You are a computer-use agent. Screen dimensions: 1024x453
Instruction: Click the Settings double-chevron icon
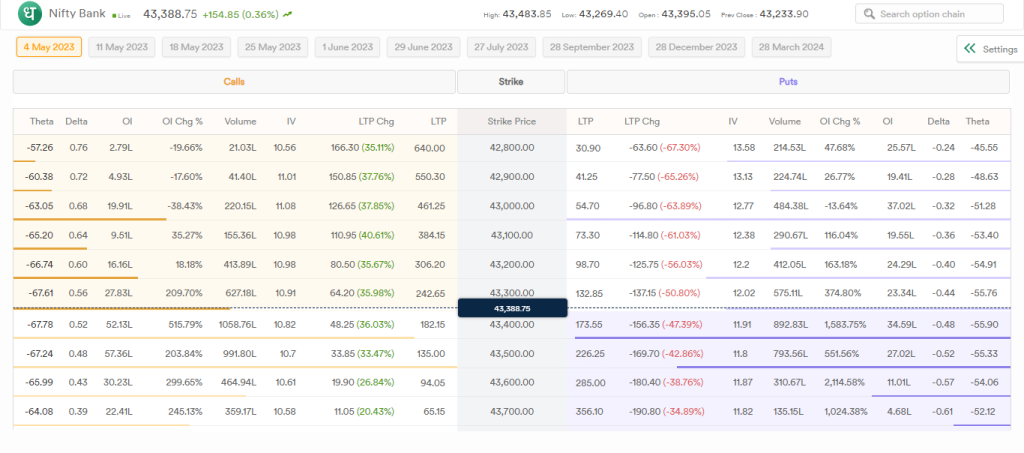pos(970,49)
